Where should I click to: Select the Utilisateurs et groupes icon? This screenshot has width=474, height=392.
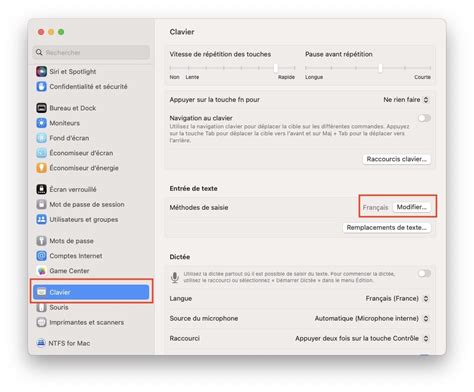(x=41, y=219)
